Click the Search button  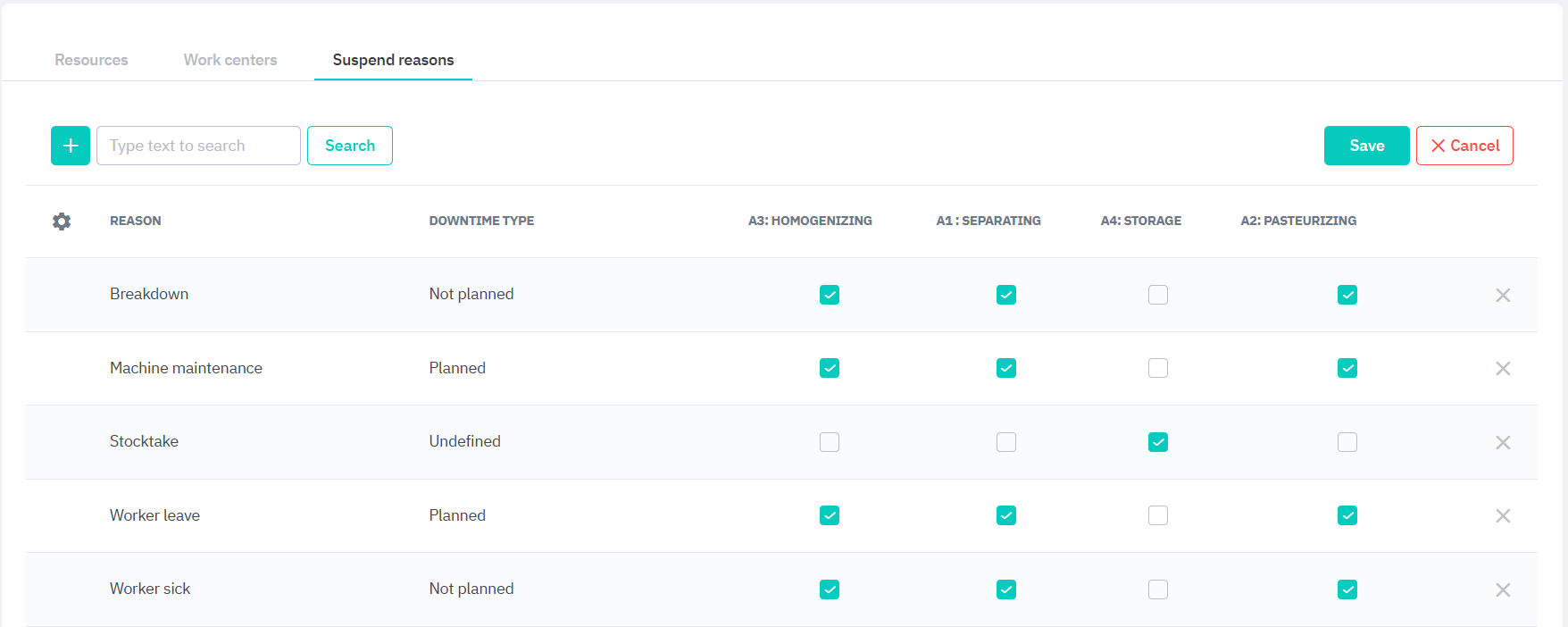coord(350,146)
